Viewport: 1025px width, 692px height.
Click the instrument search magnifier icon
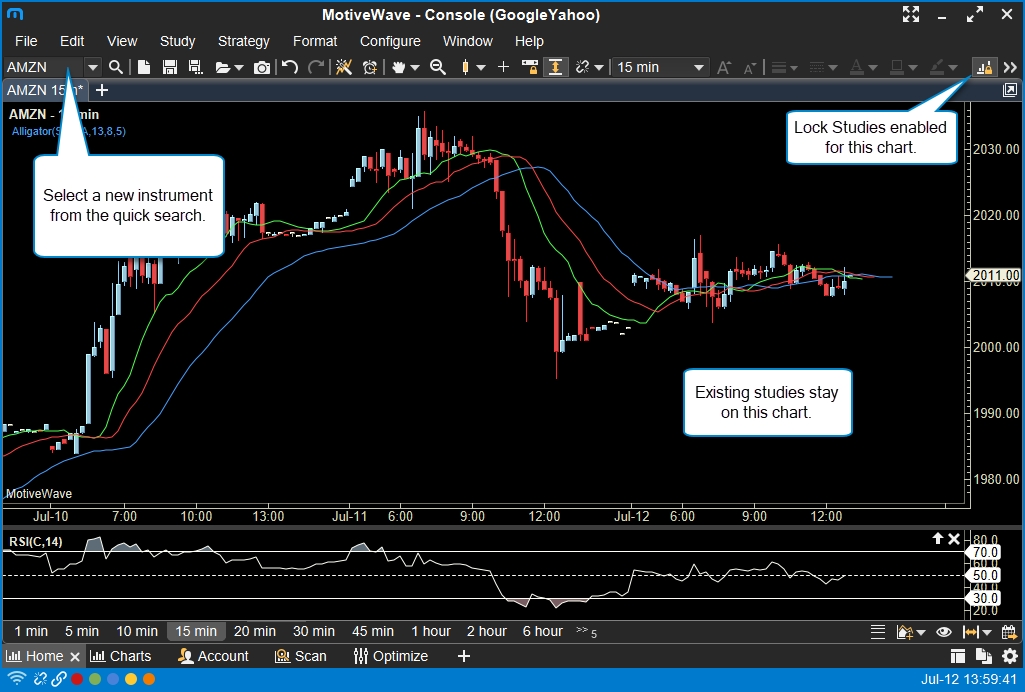pos(116,67)
